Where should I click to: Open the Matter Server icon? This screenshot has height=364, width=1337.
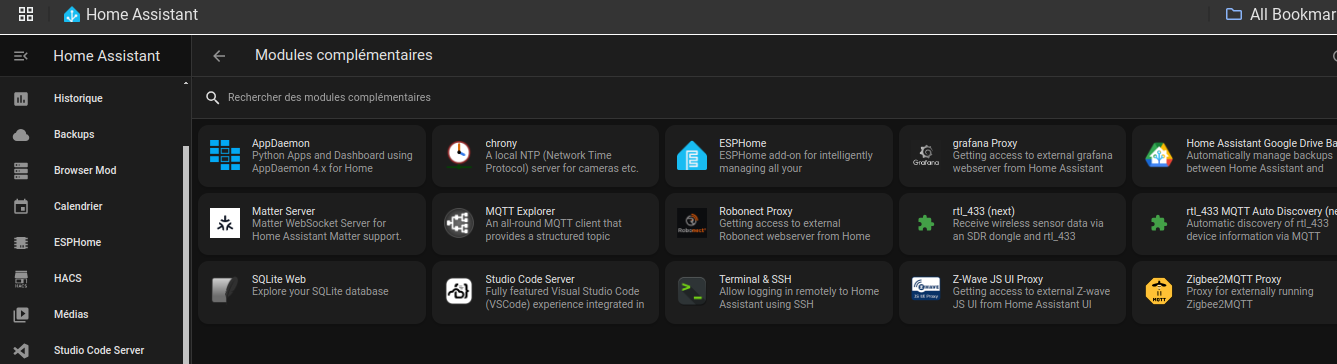pos(225,223)
